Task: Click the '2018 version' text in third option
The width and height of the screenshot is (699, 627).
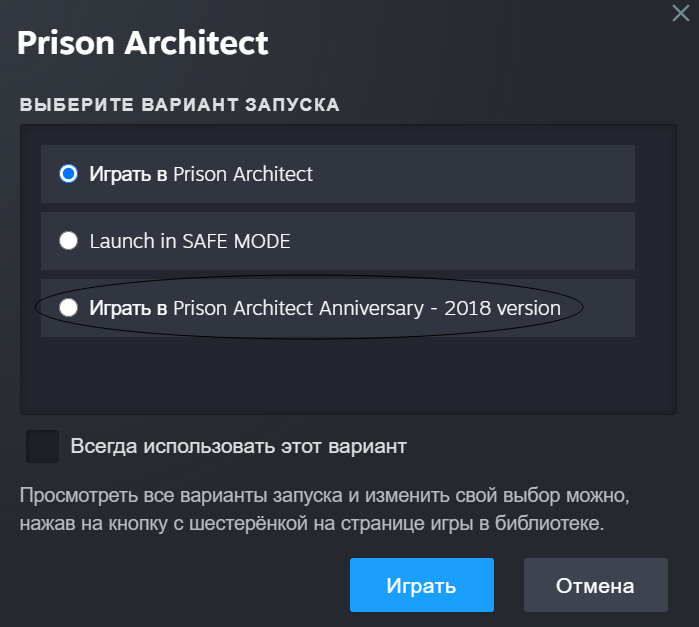Action: pos(502,308)
